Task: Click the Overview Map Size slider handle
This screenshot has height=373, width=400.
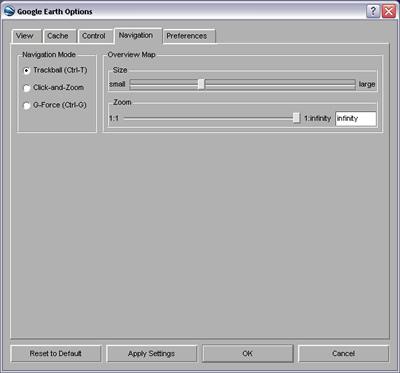Action: point(201,84)
